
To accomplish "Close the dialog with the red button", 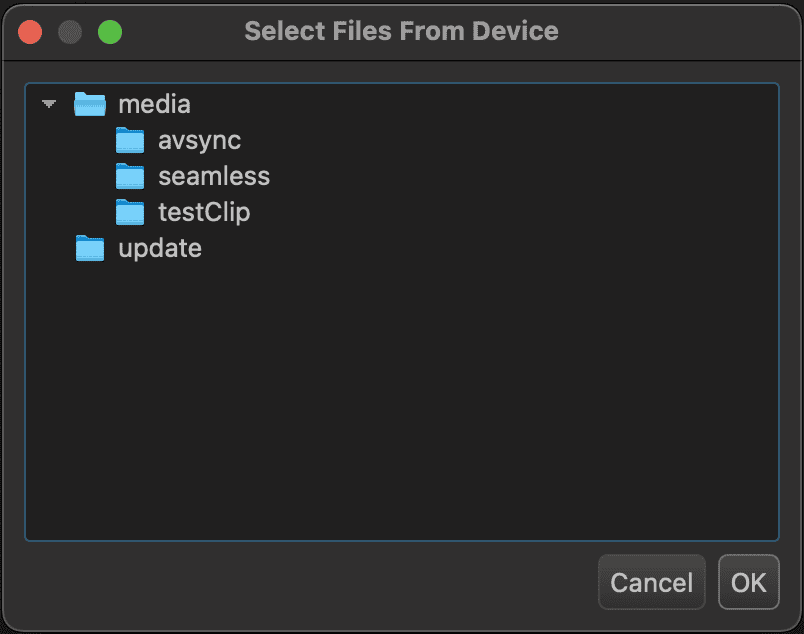I will (30, 31).
